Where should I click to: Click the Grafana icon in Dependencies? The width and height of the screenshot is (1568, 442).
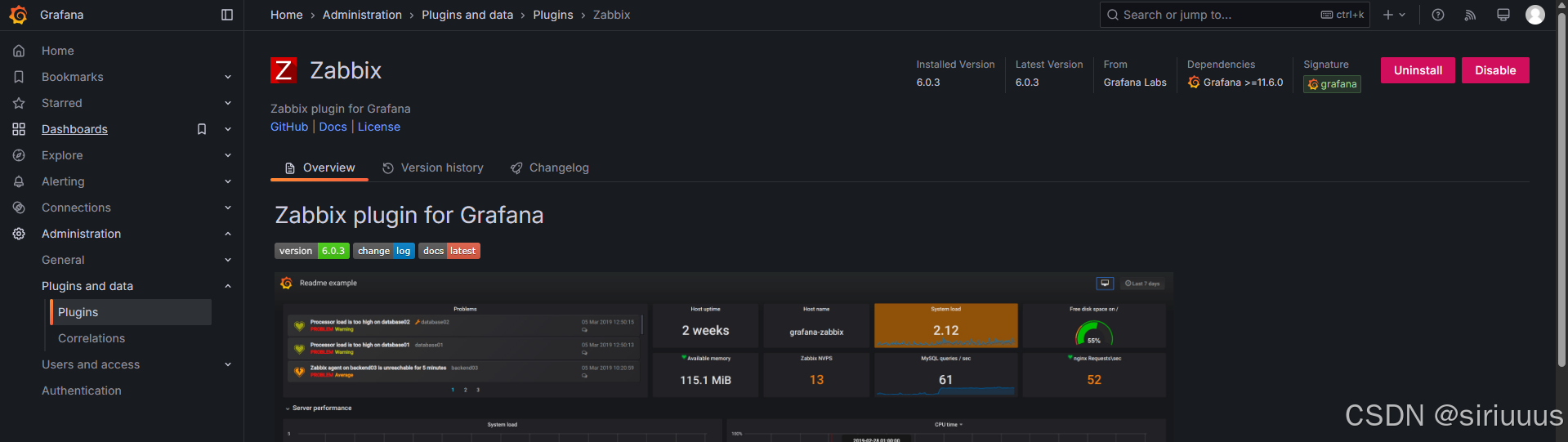(x=1194, y=83)
